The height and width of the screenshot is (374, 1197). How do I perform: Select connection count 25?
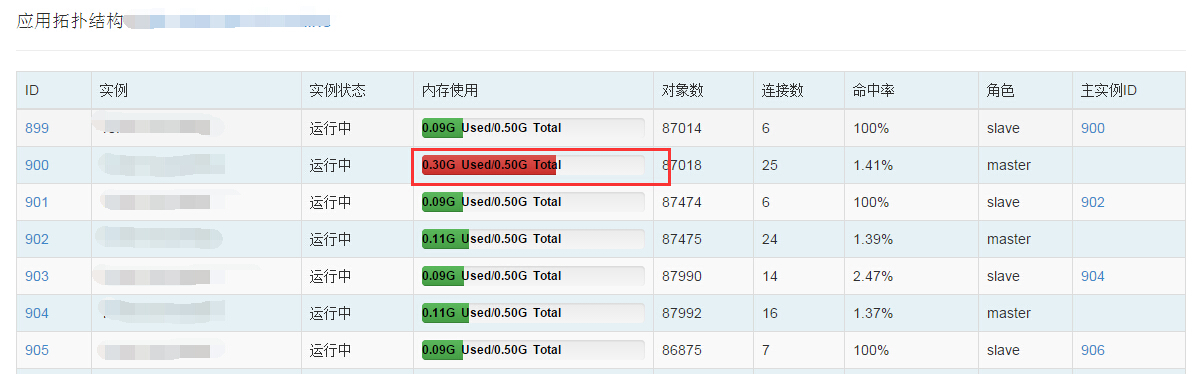770,165
